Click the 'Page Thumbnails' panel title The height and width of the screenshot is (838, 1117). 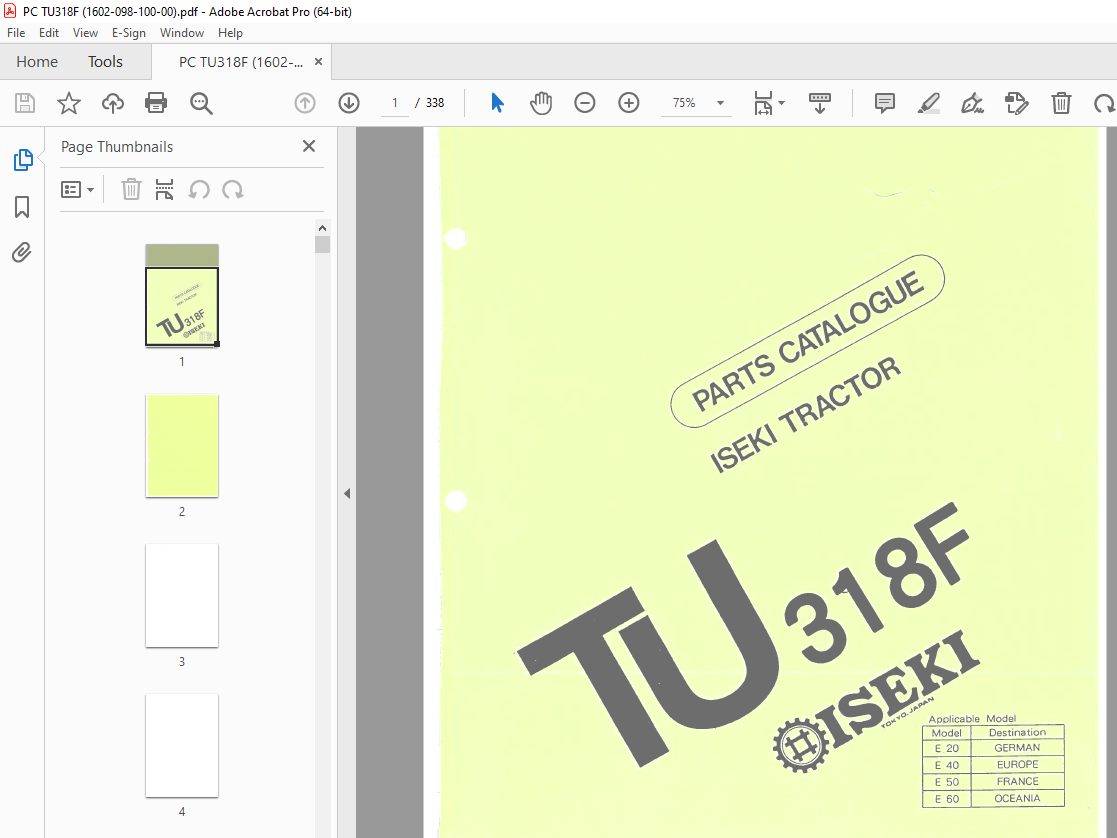point(117,147)
